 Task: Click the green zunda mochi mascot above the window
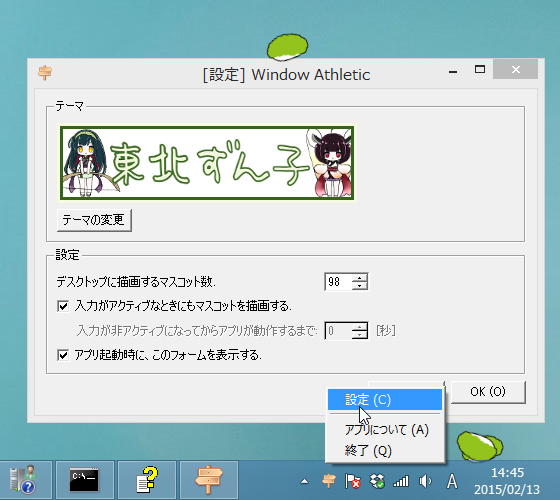(288, 47)
